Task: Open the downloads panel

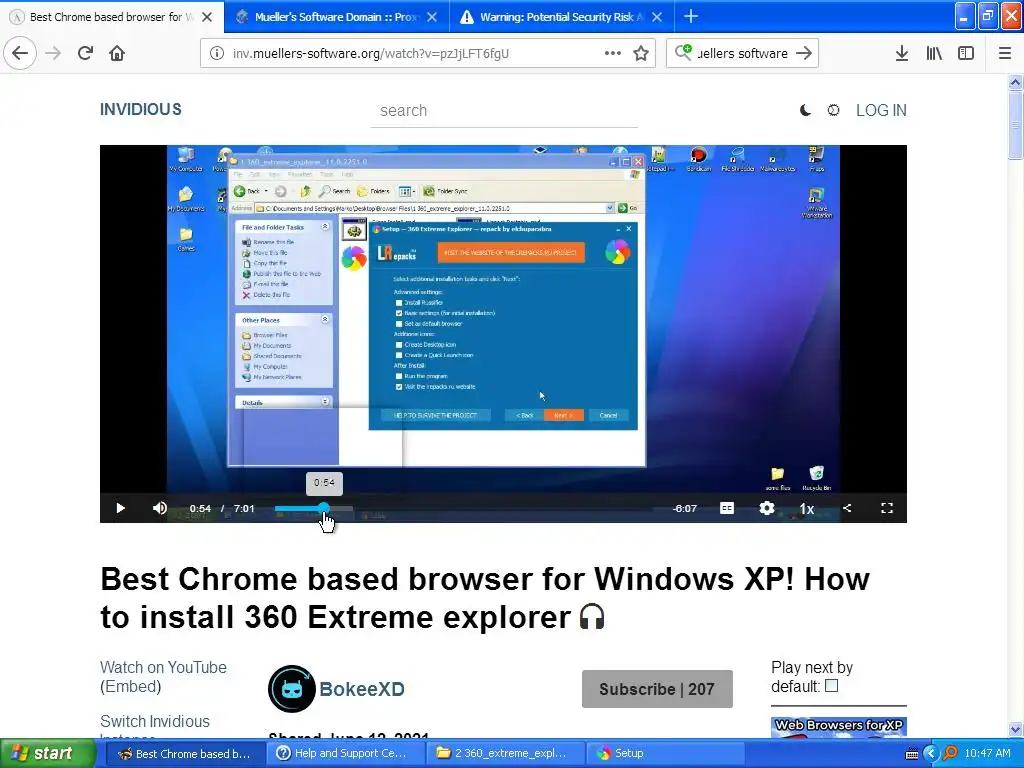Action: tap(902, 53)
